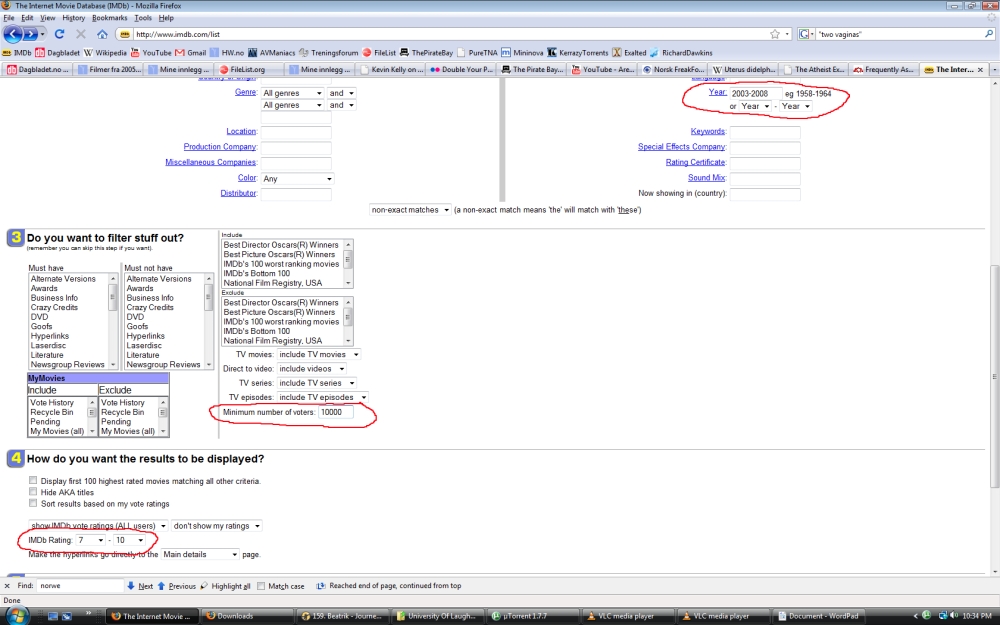Open uTorrent 1.7.7 from taskbar

coord(533,616)
